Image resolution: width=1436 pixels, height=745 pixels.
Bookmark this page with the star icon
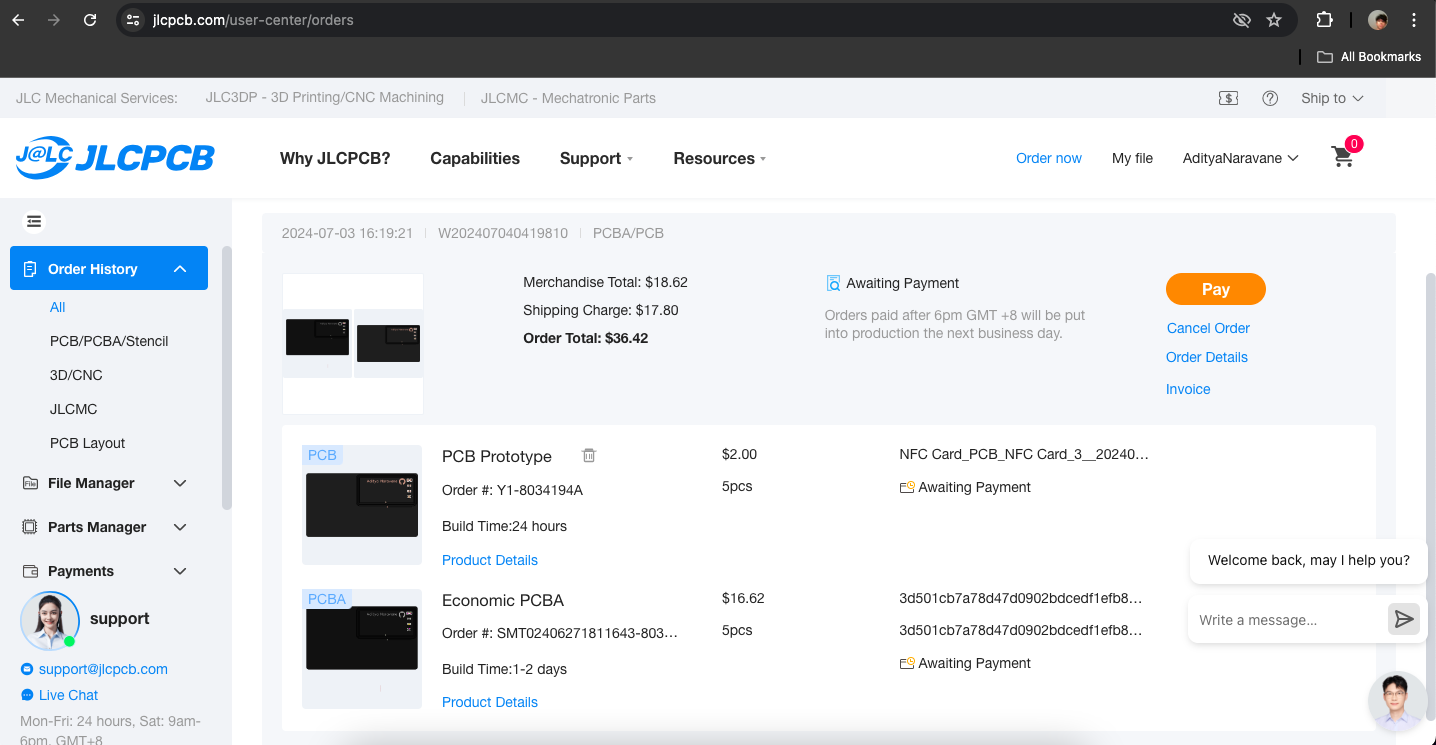(1274, 20)
